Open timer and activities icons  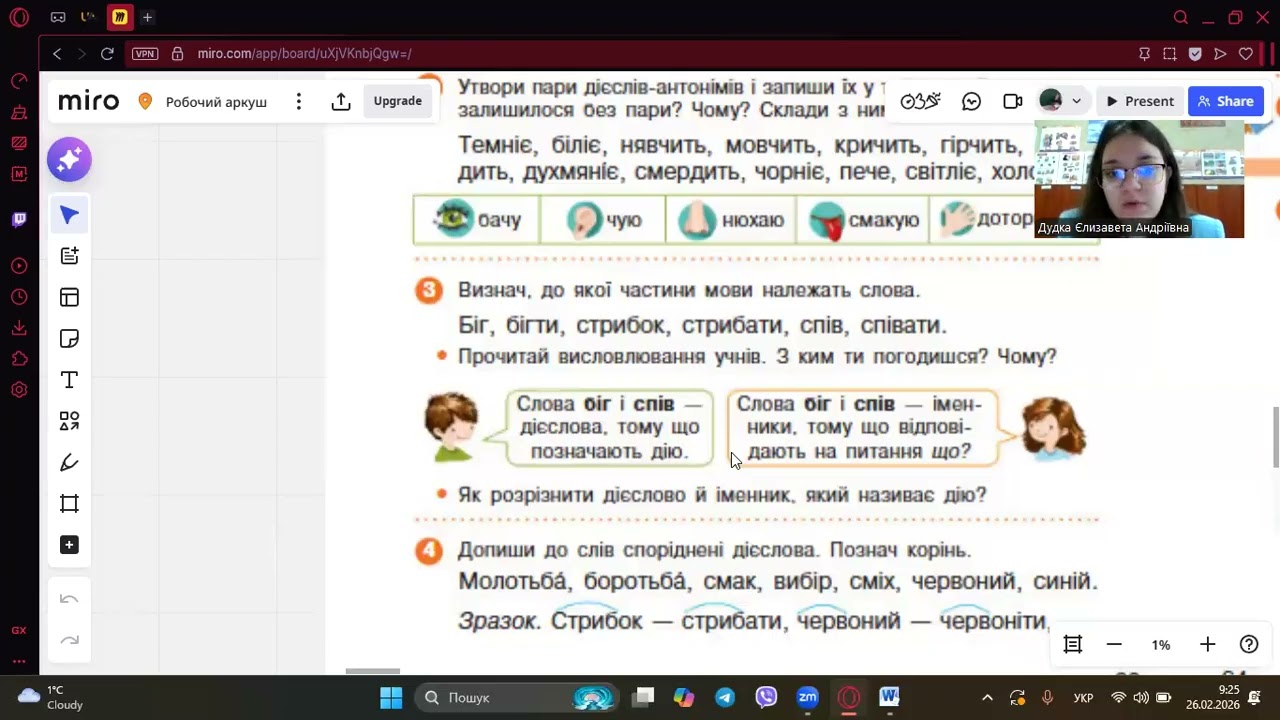920,101
